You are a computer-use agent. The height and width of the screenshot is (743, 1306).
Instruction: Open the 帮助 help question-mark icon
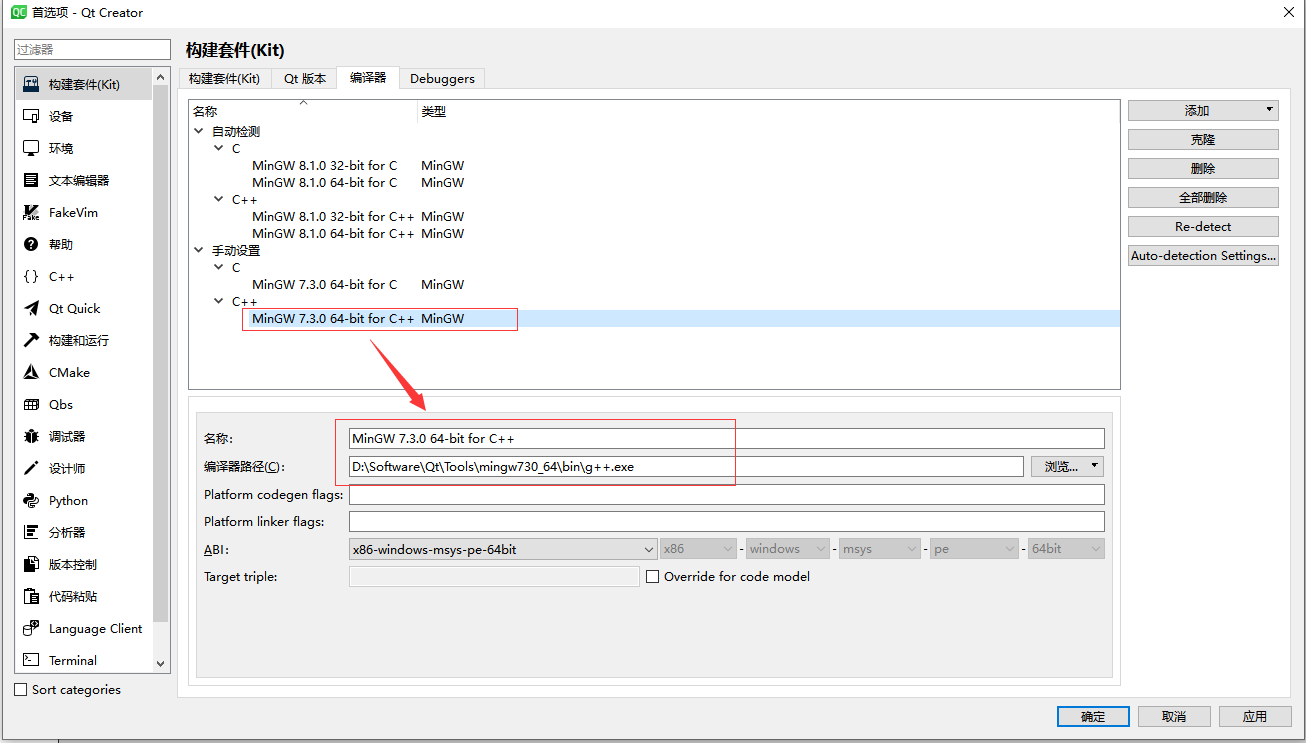point(31,244)
